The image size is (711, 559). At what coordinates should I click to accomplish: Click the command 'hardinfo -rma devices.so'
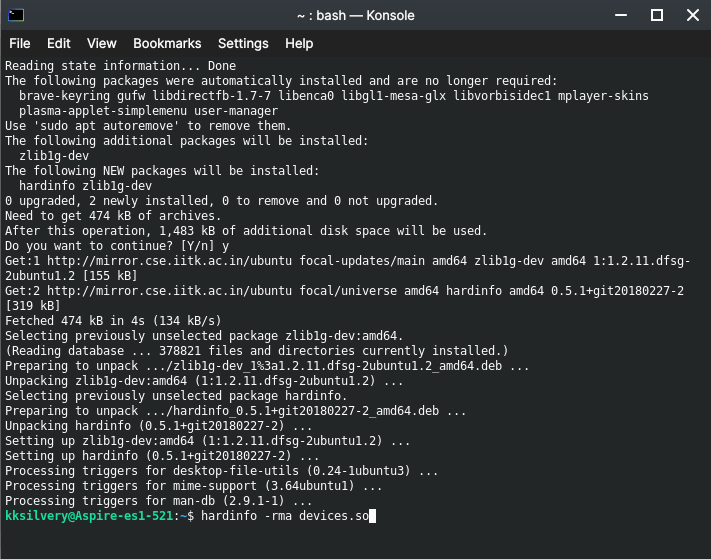tap(285, 516)
